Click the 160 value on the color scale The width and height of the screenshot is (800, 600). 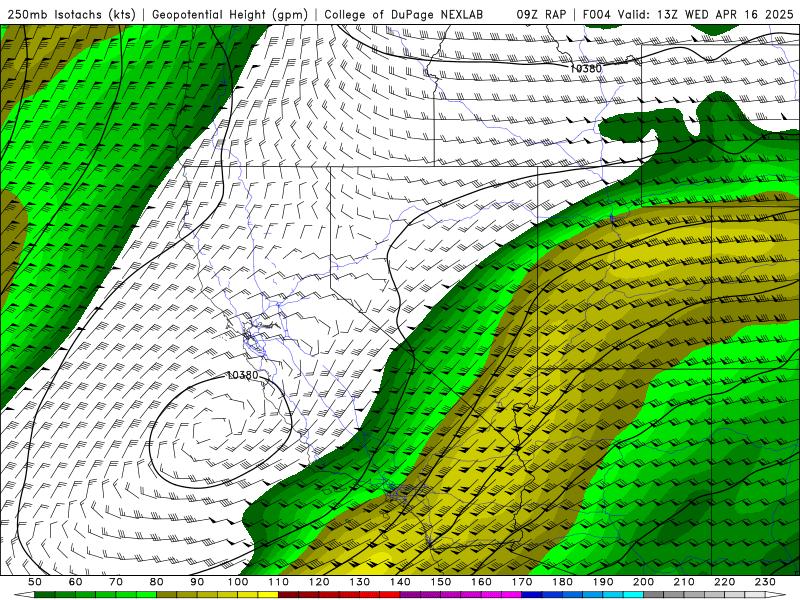coord(481,582)
